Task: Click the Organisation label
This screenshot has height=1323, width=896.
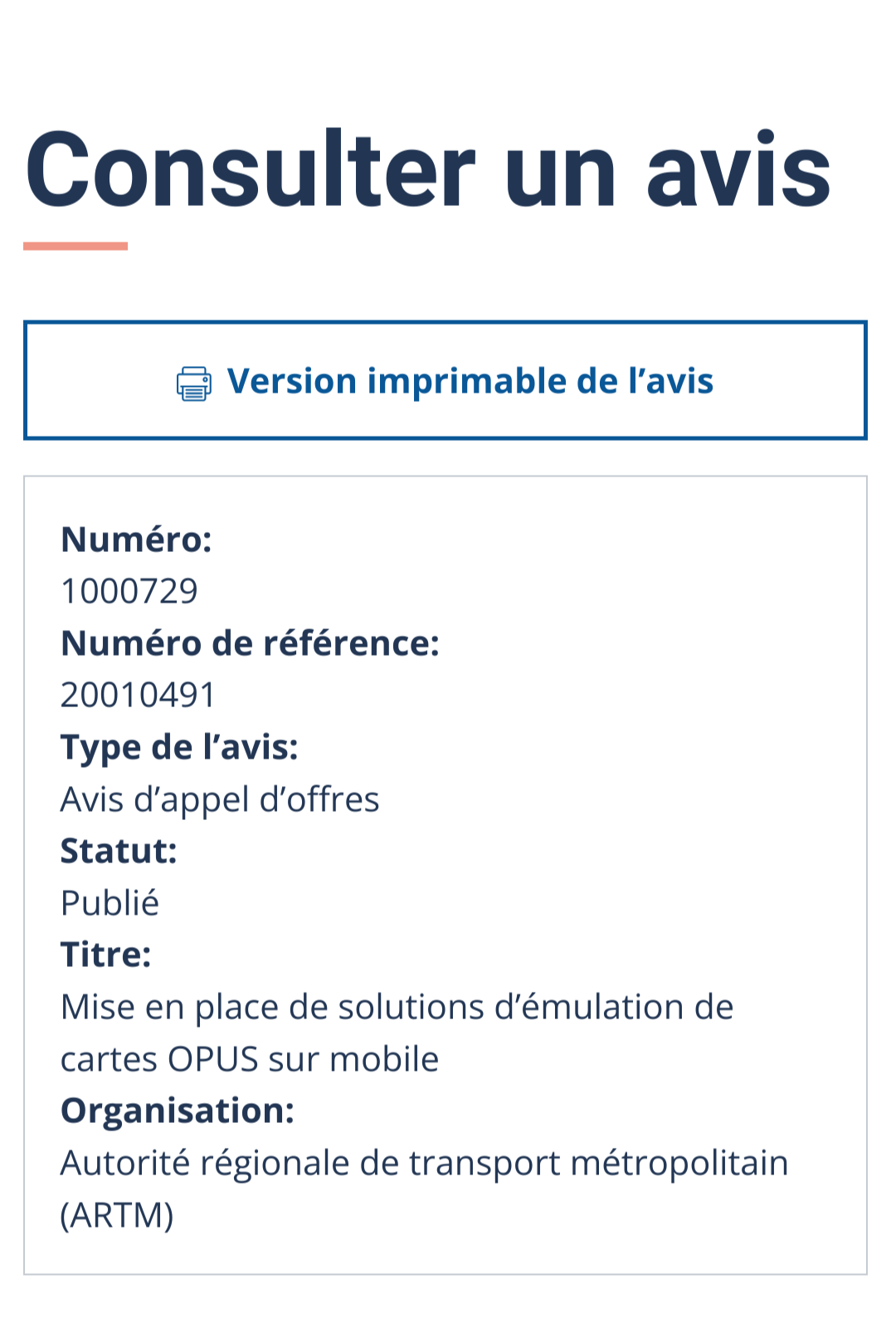Action: pyautogui.click(x=178, y=1111)
